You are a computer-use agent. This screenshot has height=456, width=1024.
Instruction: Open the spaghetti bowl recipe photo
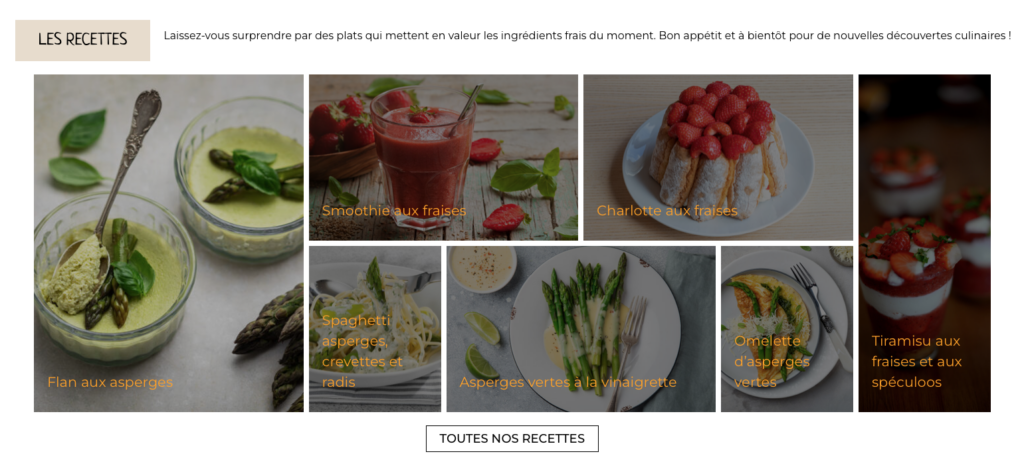coord(375,329)
